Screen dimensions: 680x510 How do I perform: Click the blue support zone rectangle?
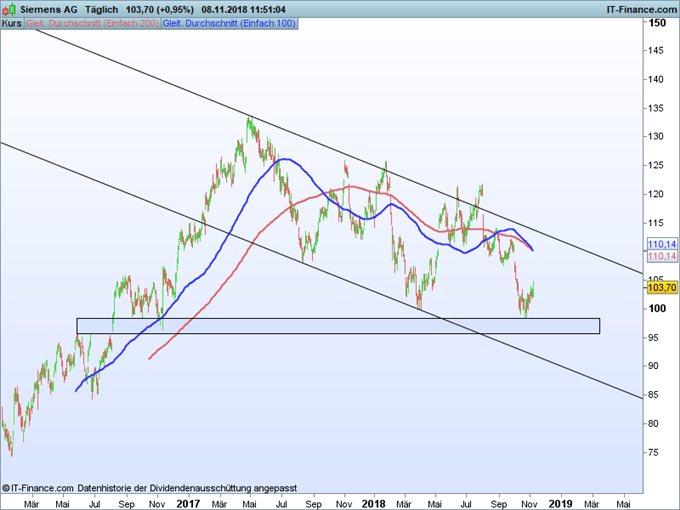tap(338, 326)
